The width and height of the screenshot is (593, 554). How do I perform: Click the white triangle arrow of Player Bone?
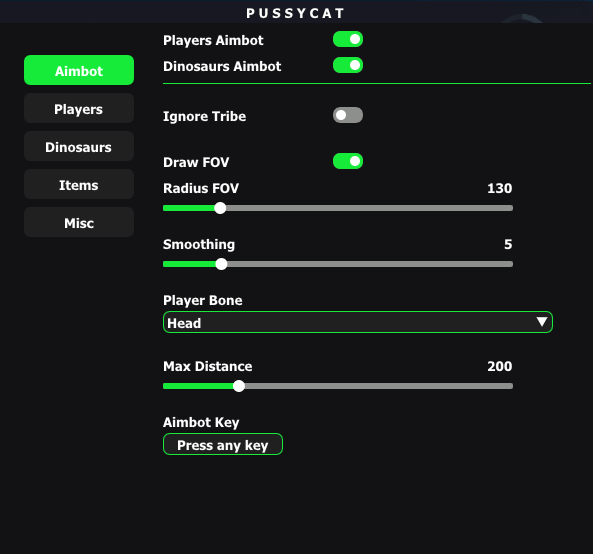click(542, 322)
